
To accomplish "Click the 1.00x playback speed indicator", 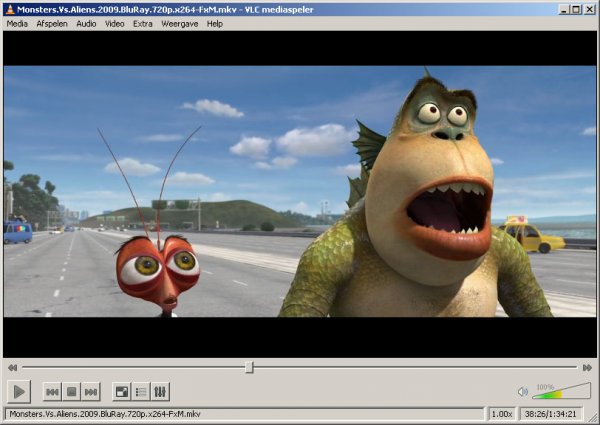I will tap(502, 414).
